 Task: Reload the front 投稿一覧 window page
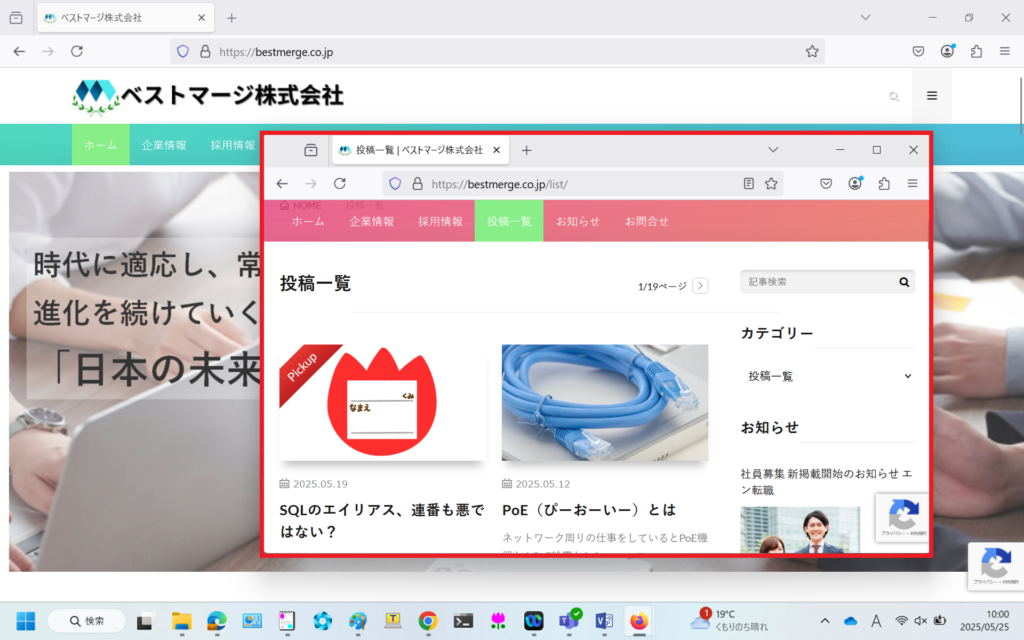340,184
